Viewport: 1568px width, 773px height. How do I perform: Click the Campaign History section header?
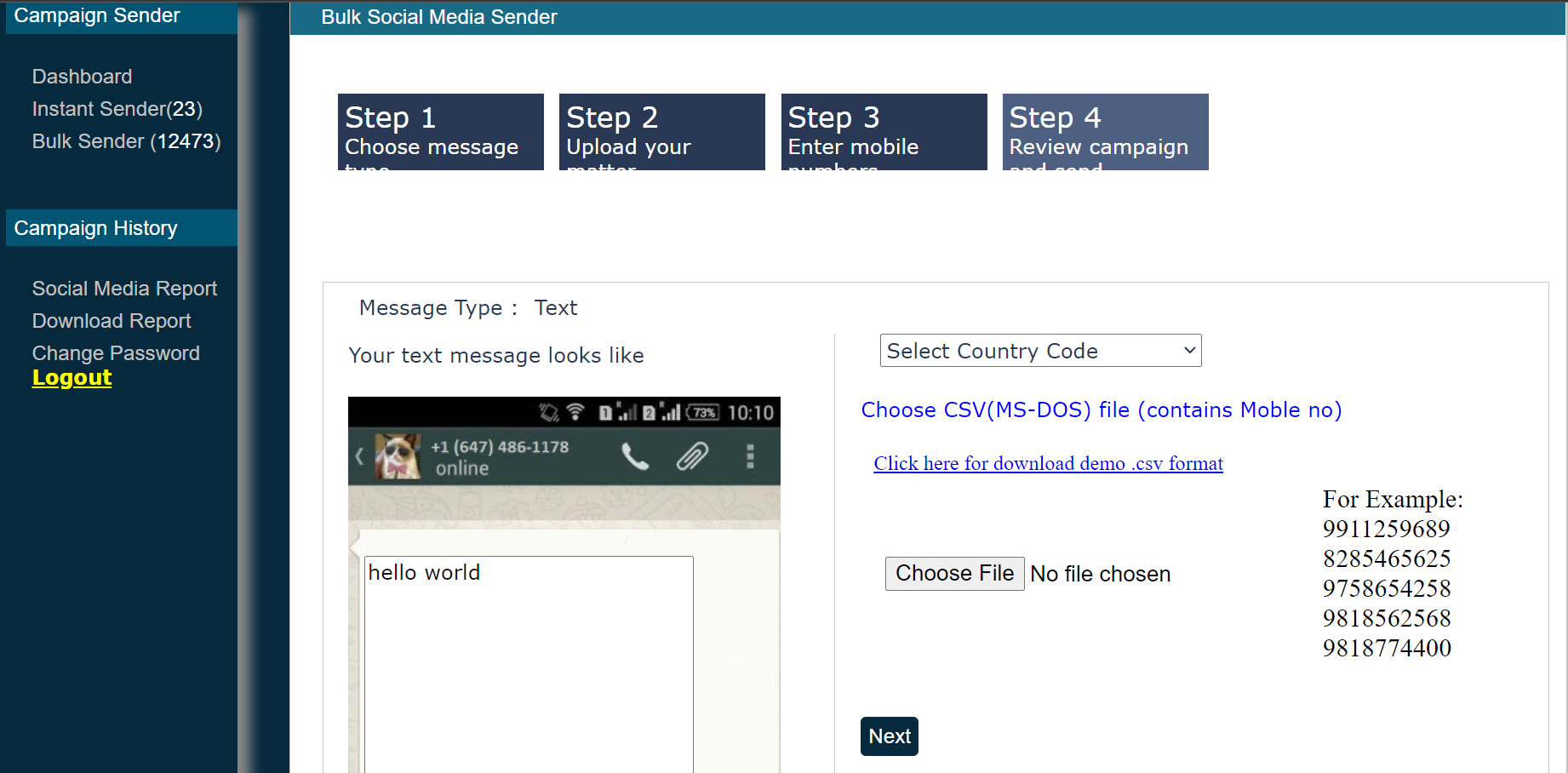pos(122,228)
